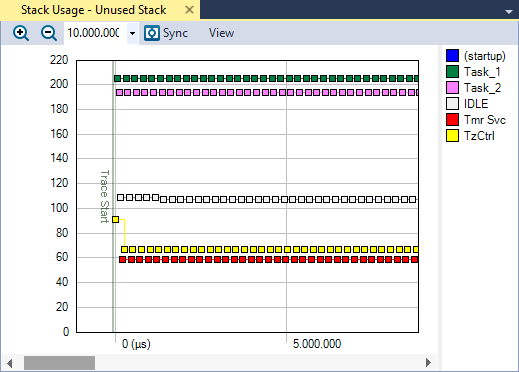Click the time range input field
The width and height of the screenshot is (519, 372).
(x=95, y=33)
